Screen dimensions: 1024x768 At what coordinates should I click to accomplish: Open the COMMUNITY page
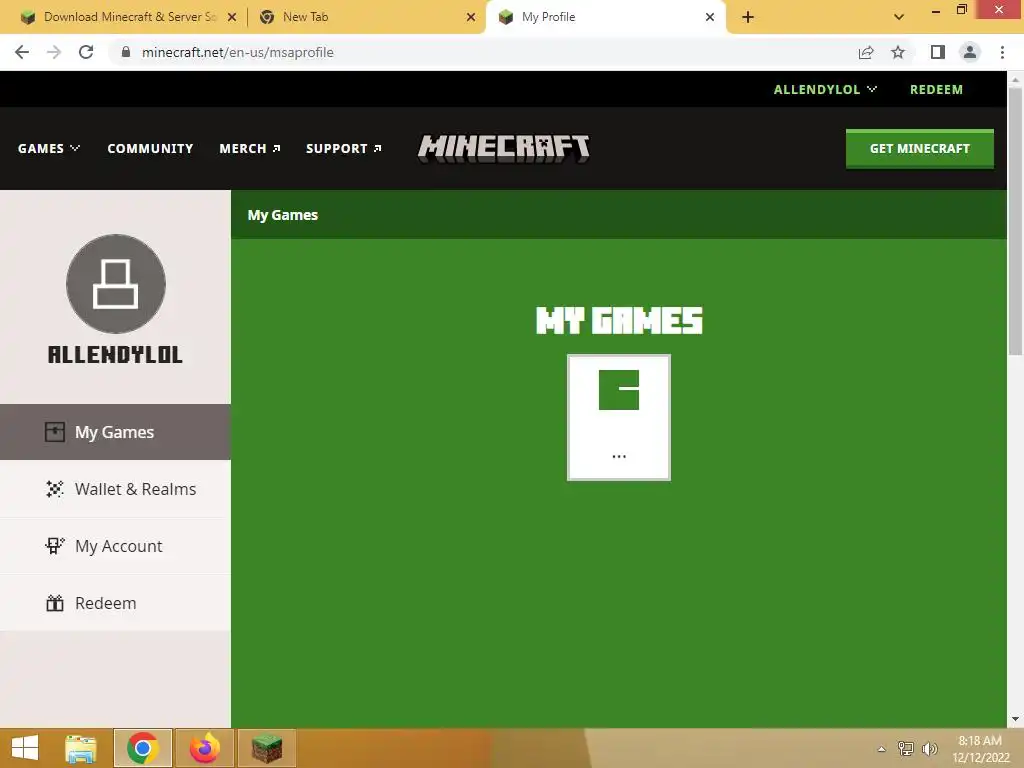point(150,148)
